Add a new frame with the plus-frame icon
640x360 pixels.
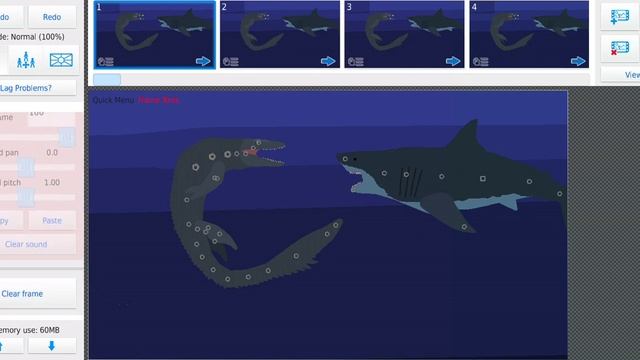coord(620,17)
